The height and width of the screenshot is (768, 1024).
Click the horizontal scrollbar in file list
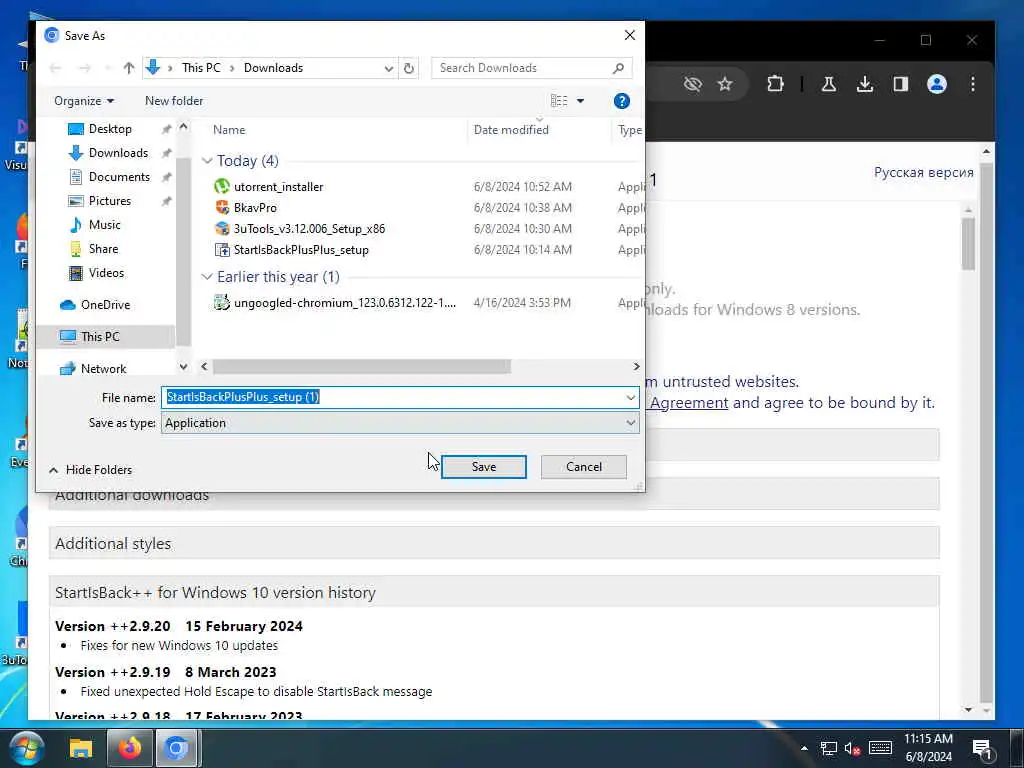coord(362,367)
